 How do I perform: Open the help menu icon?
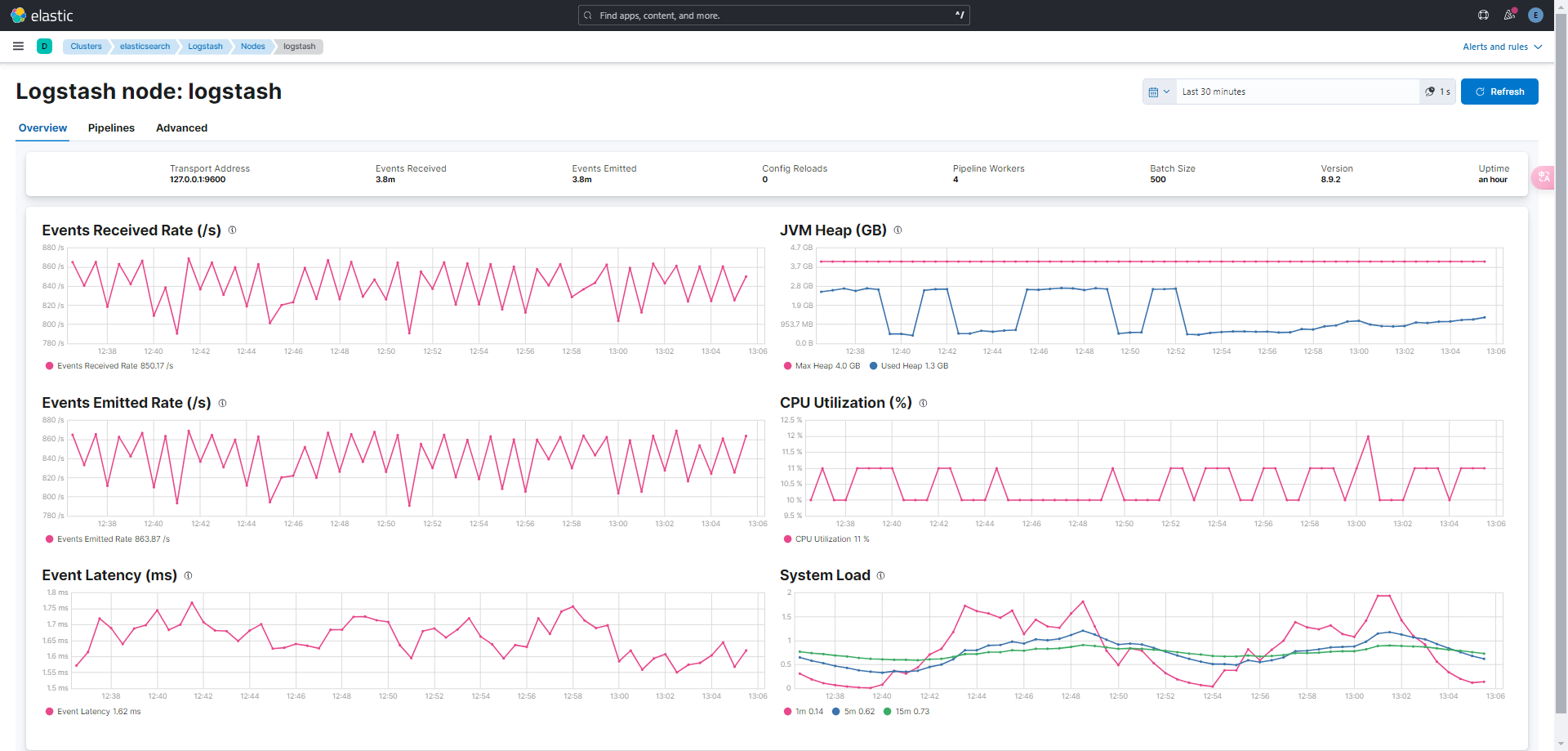tap(1483, 16)
